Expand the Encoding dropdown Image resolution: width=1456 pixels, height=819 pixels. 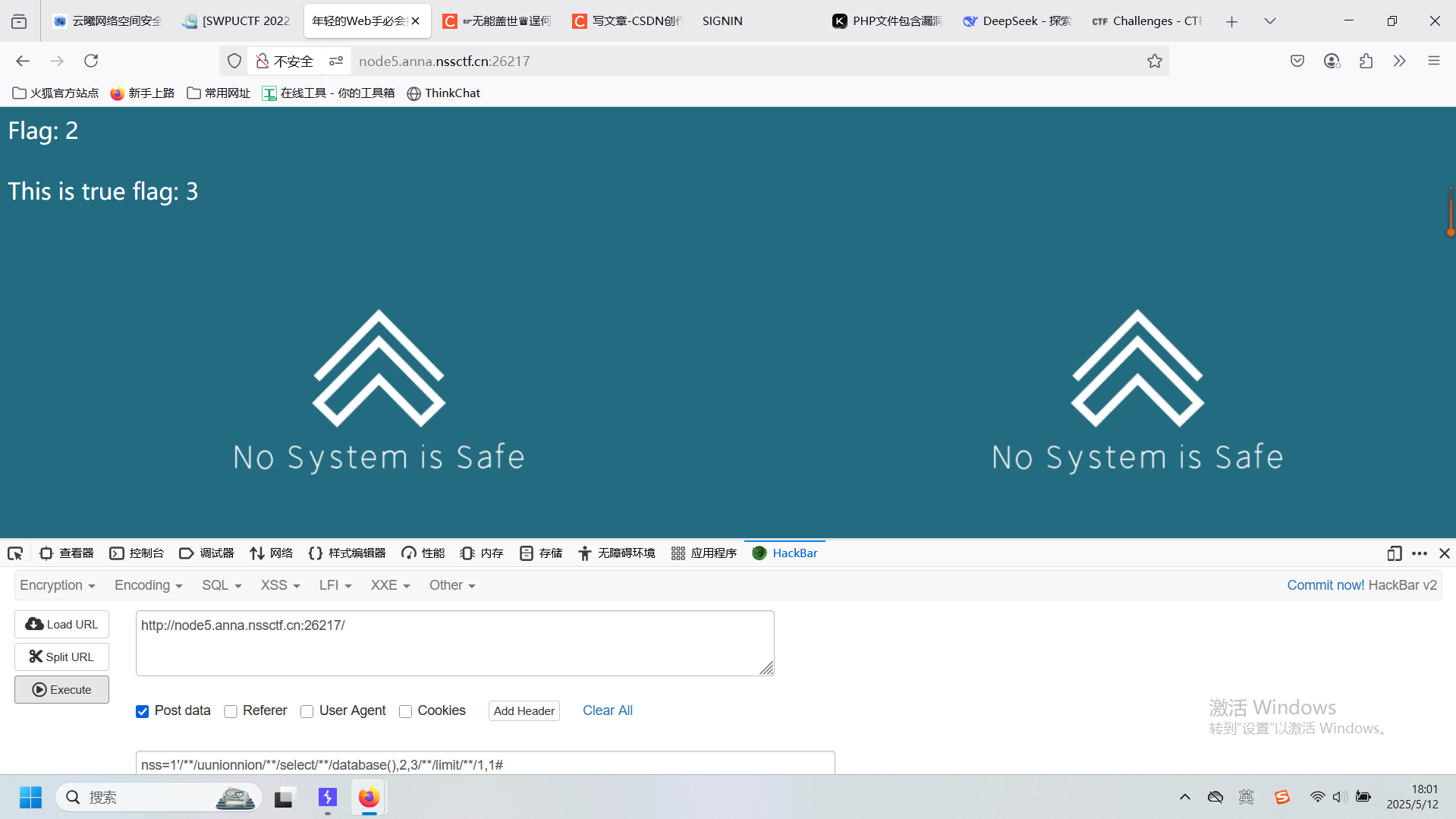click(x=149, y=585)
